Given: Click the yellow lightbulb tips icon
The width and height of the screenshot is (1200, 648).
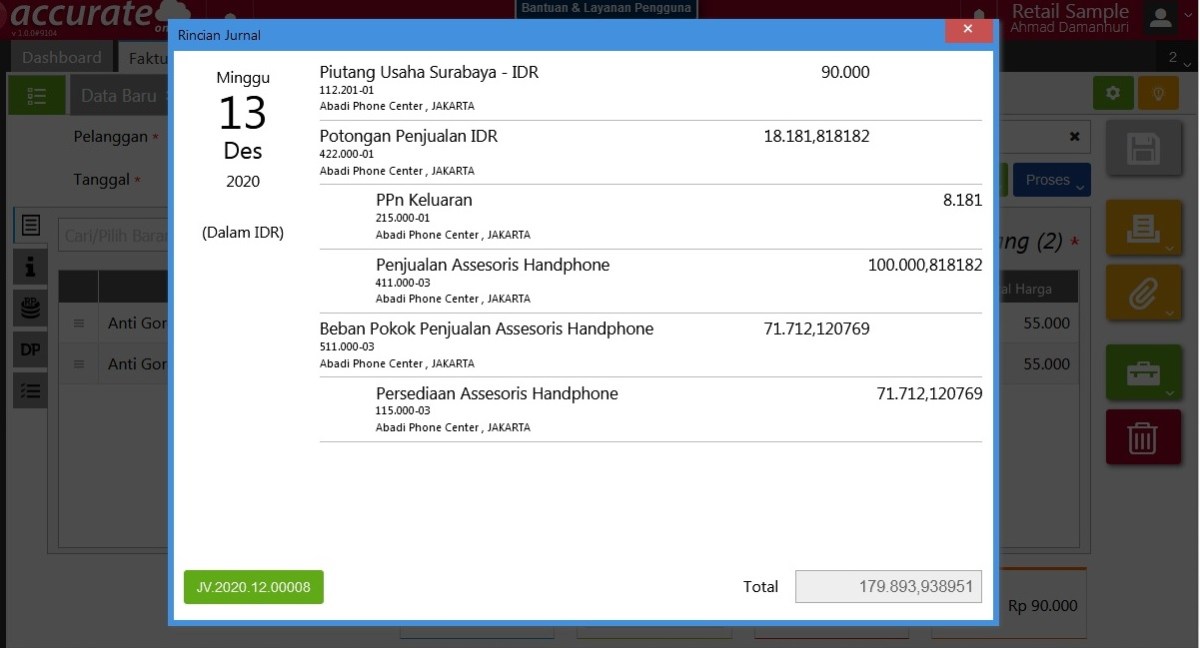Looking at the screenshot, I should click(x=1159, y=90).
